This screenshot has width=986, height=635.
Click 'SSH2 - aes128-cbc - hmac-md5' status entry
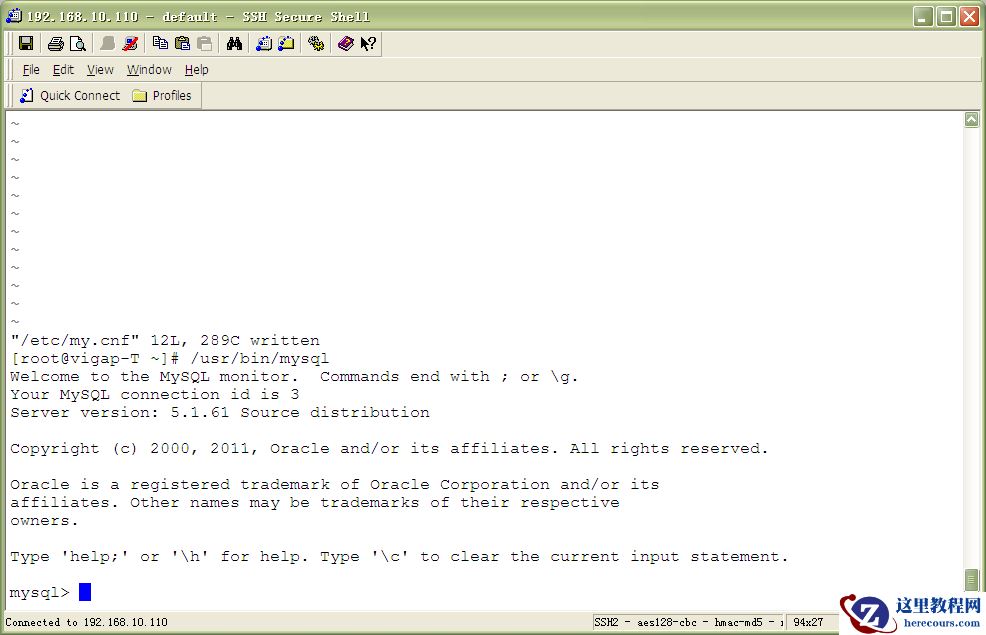688,622
